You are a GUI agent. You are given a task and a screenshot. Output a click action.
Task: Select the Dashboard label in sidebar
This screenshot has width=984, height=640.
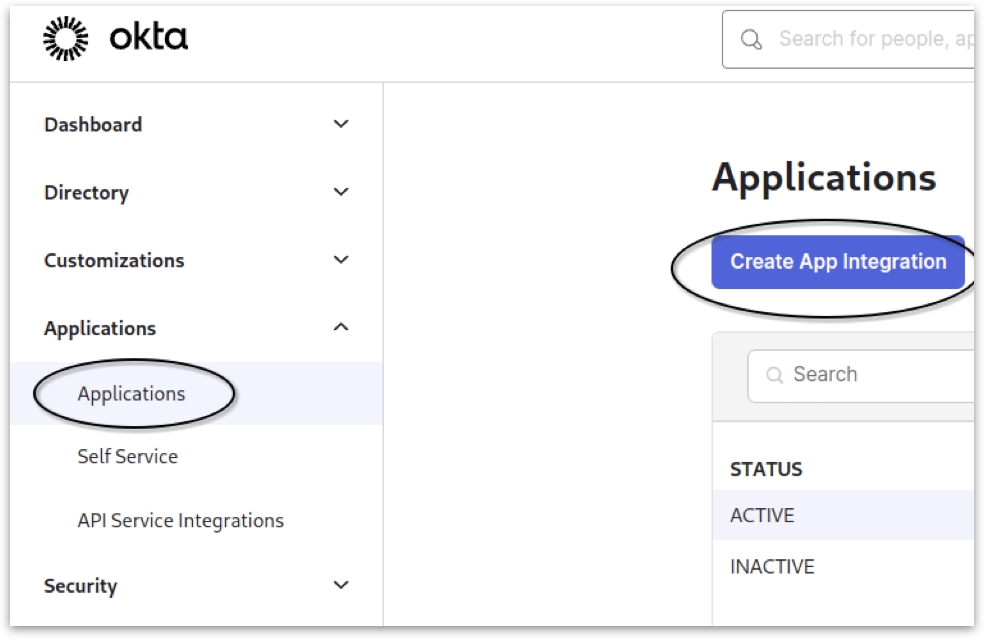[93, 125]
